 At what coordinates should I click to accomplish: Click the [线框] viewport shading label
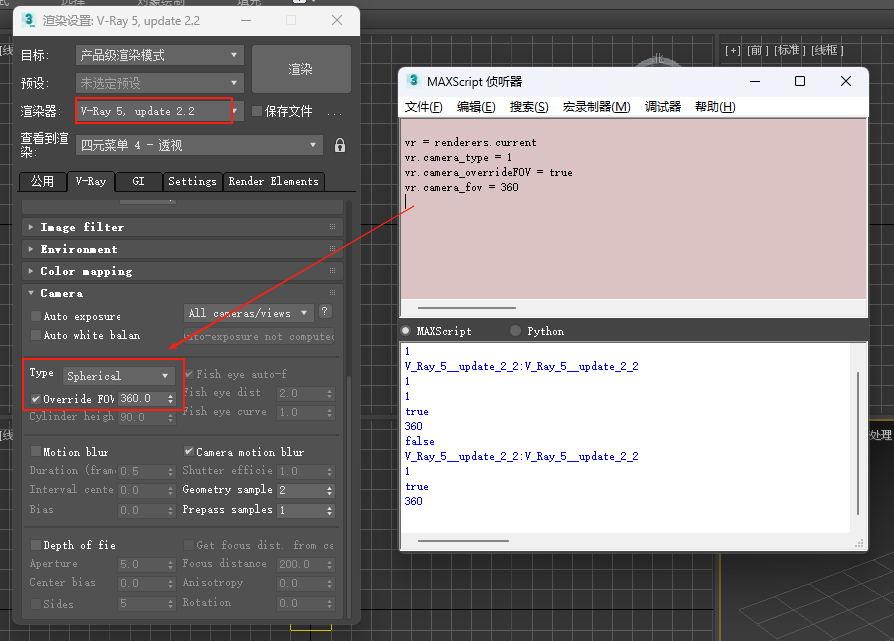point(827,50)
